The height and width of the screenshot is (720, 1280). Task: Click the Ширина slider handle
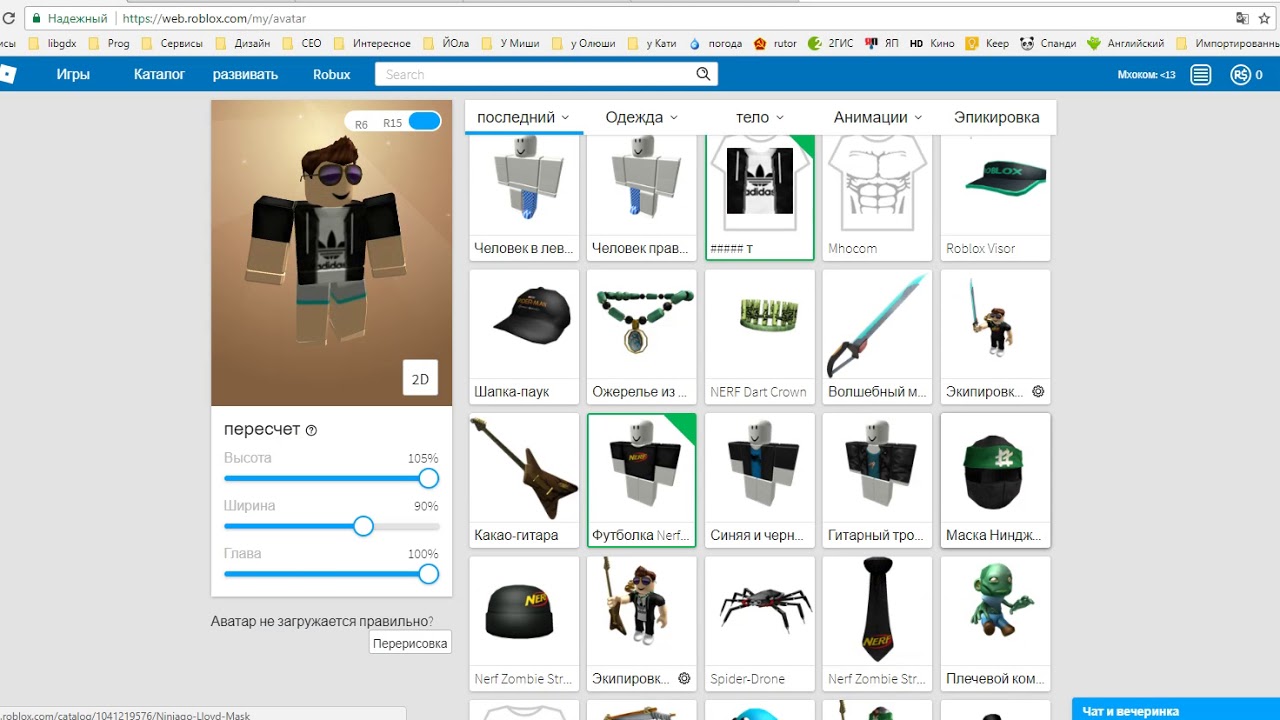[364, 526]
